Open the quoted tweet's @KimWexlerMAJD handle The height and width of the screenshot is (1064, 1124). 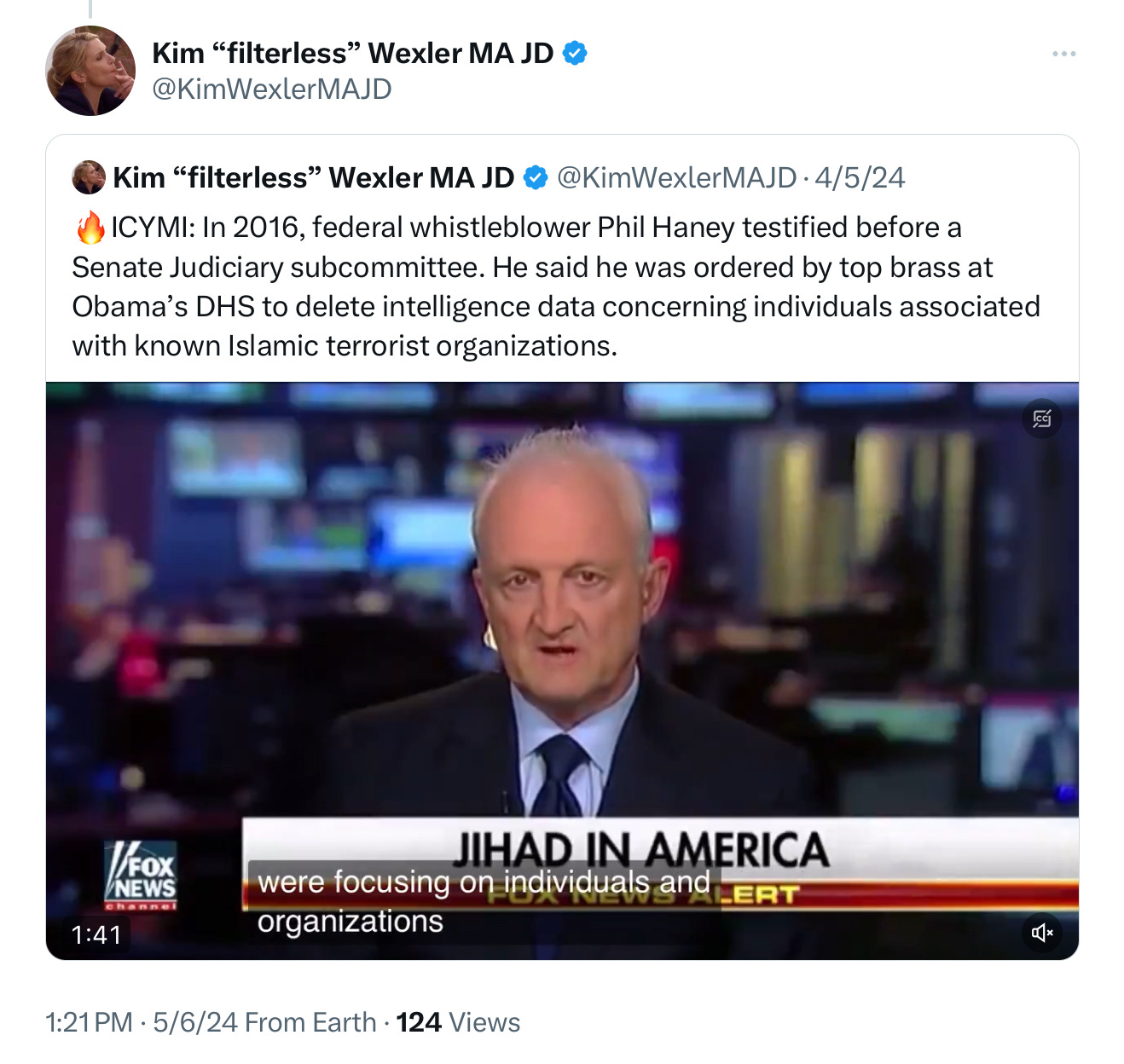pos(676,177)
